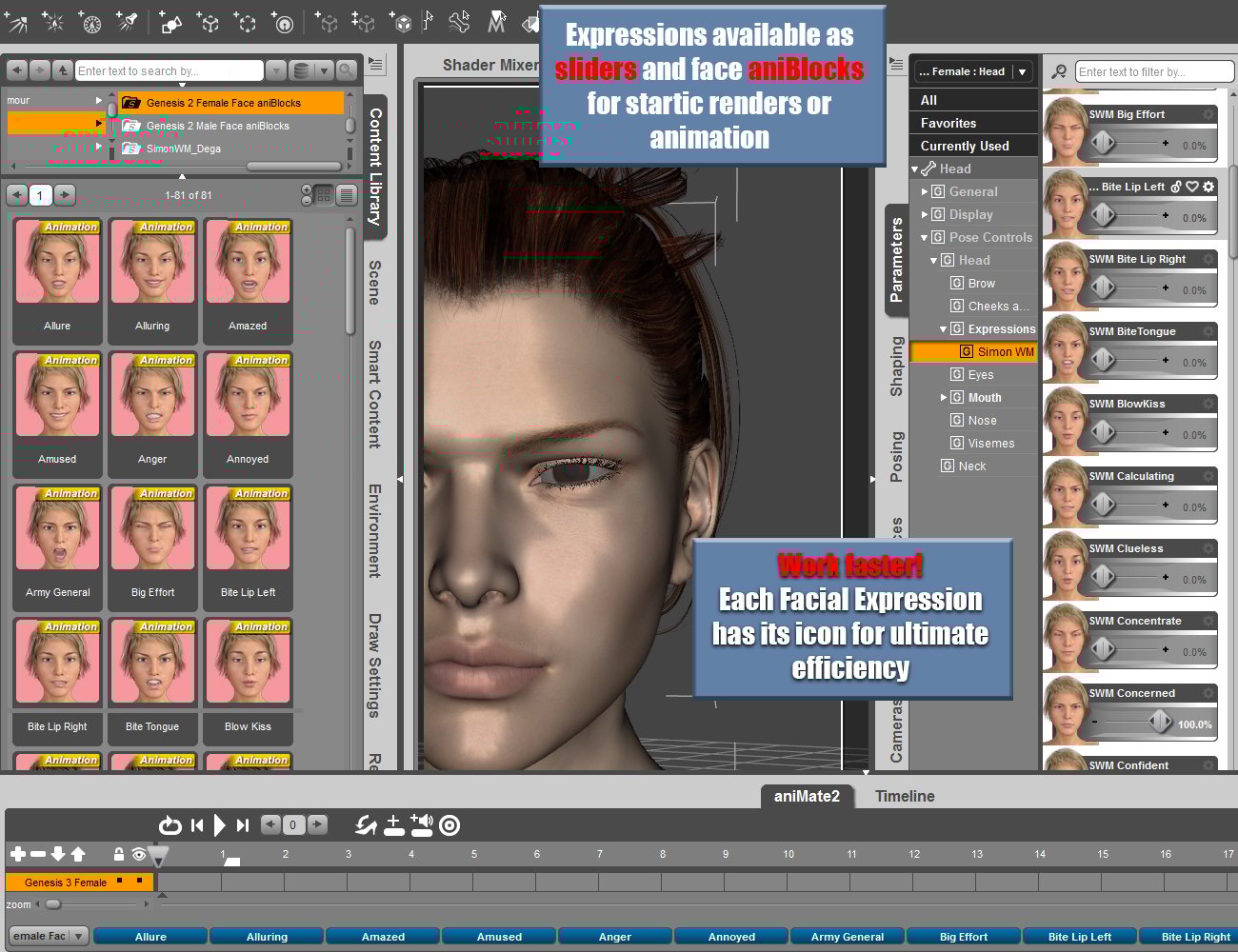Show Favorites parameters filter

click(x=974, y=123)
